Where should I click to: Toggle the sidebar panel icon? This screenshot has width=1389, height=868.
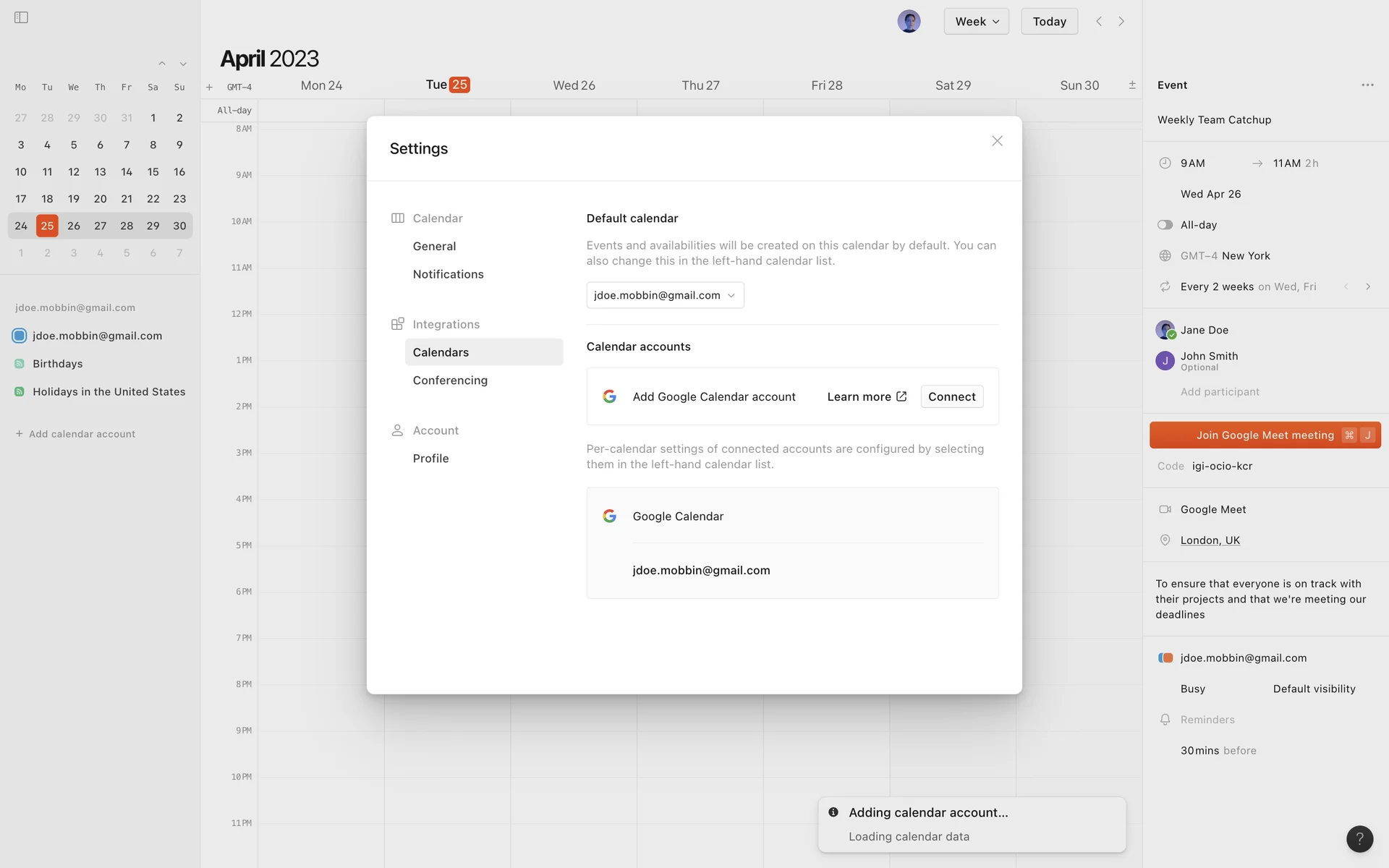coord(21,17)
